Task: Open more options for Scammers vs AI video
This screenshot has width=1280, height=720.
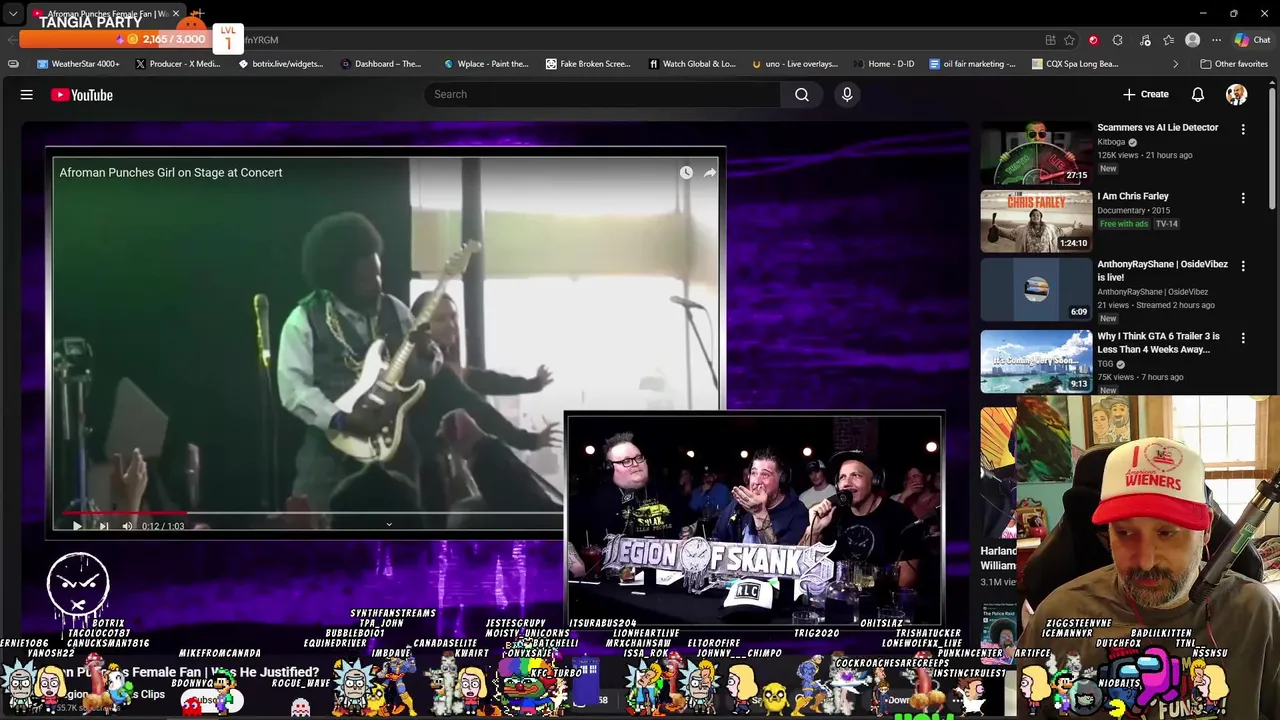Action: click(1243, 129)
